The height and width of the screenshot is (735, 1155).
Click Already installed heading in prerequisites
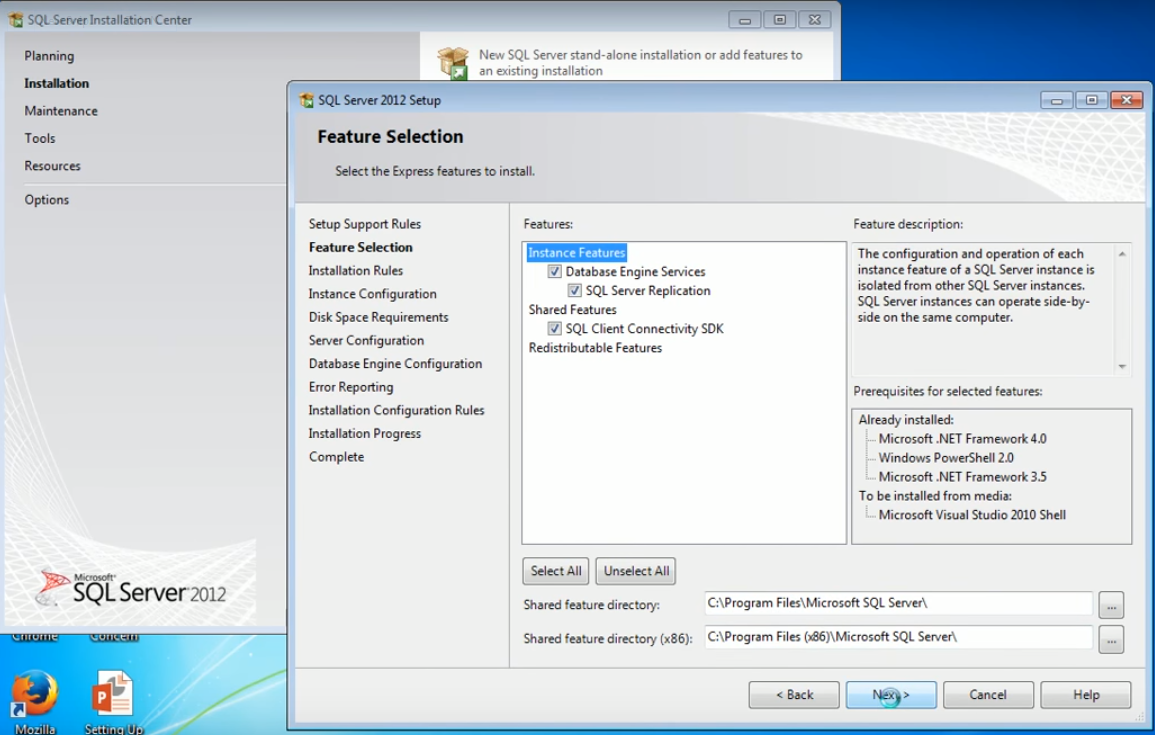pos(905,420)
